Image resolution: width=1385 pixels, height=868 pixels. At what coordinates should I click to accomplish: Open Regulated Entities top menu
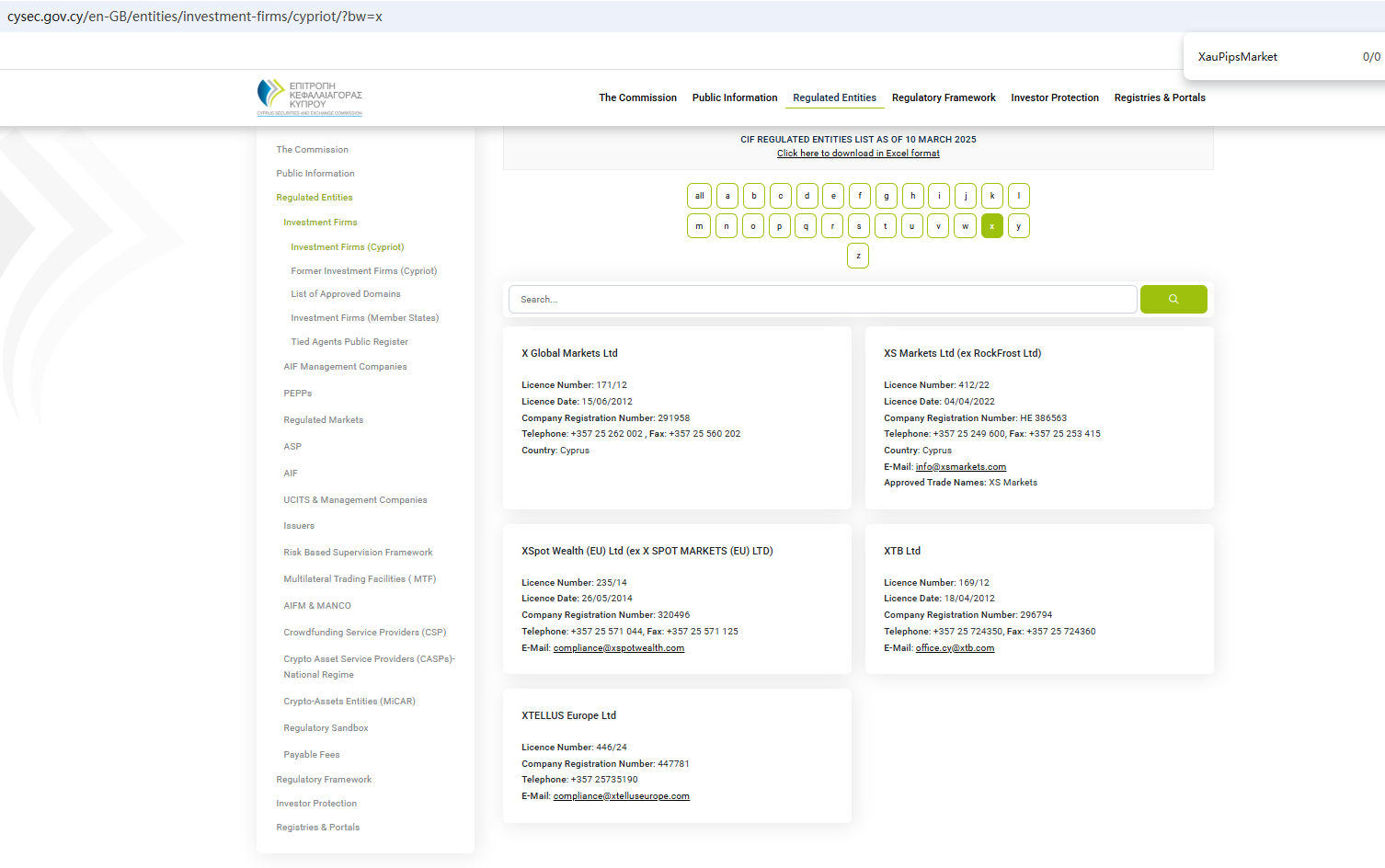point(835,97)
